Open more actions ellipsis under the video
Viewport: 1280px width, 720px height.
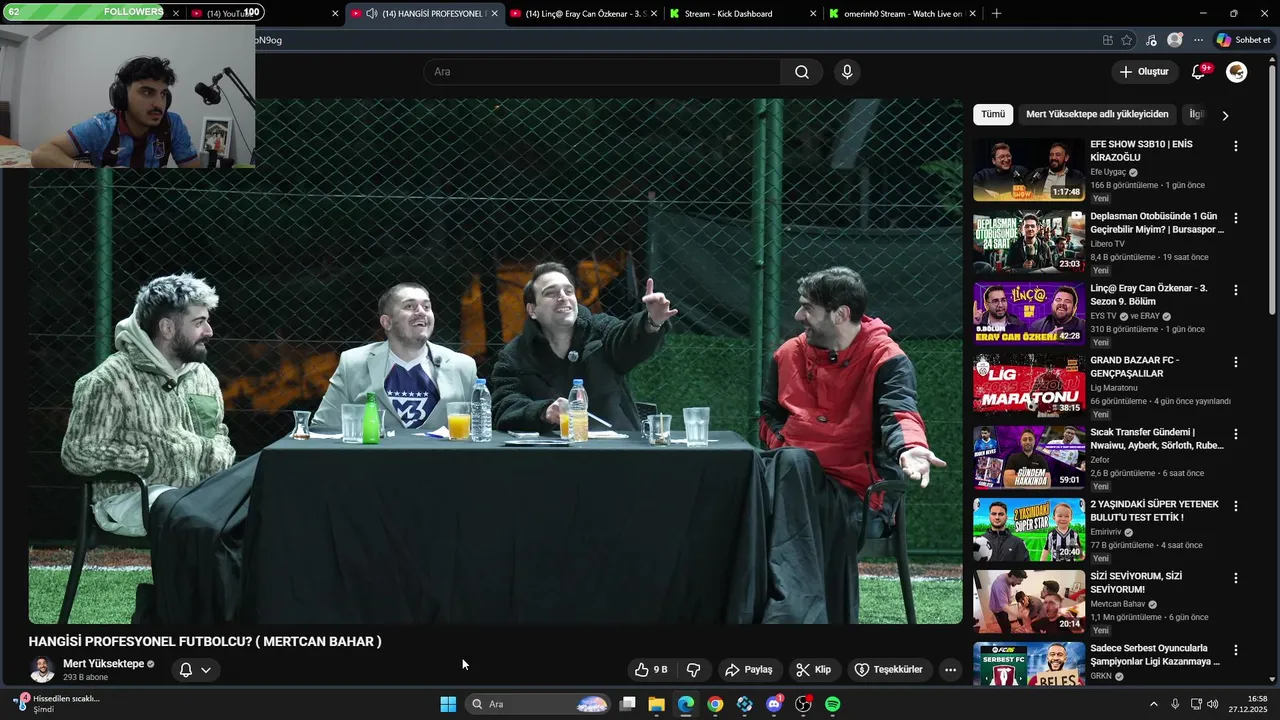click(x=950, y=670)
